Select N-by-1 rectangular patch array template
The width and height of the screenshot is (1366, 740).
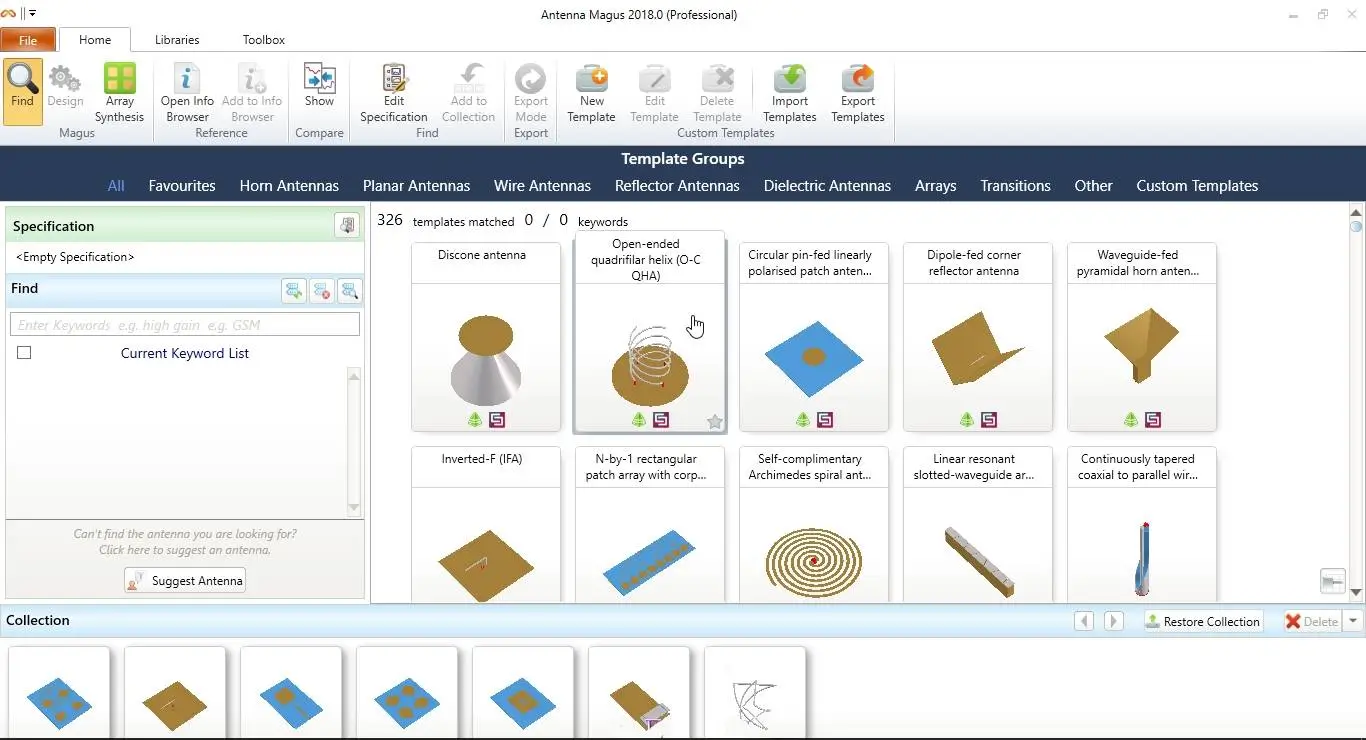point(650,524)
